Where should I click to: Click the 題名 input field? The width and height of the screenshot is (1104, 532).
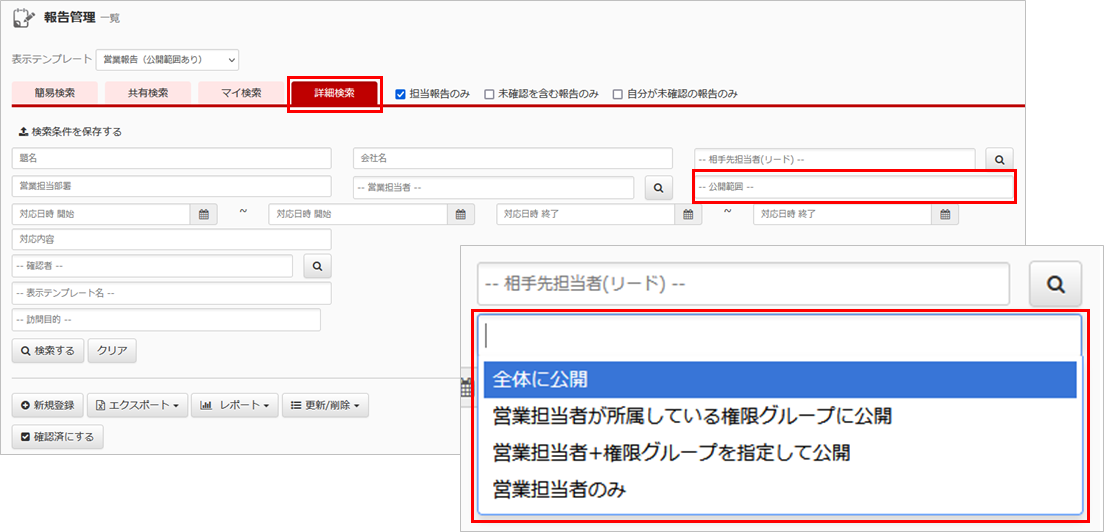coord(171,159)
